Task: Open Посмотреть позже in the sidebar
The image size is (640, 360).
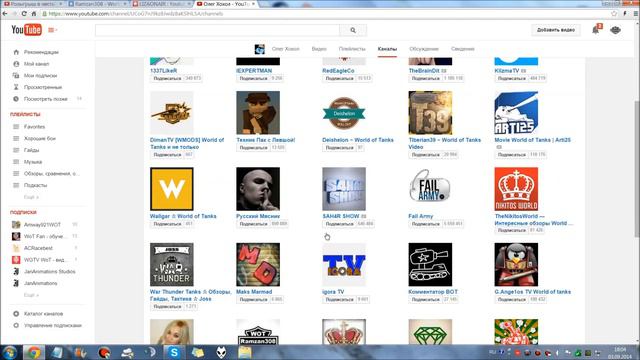Action: [x=45, y=99]
